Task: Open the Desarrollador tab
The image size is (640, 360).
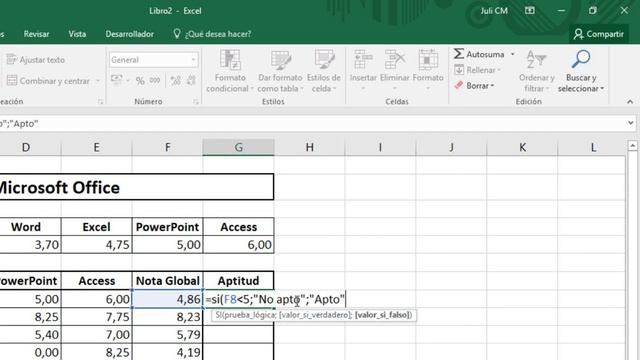Action: [129, 34]
